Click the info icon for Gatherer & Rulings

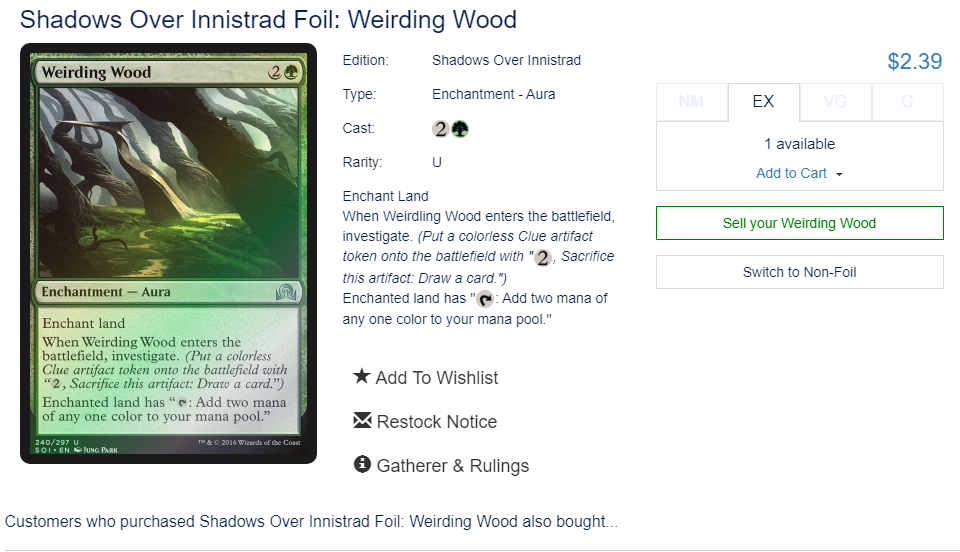(x=362, y=464)
